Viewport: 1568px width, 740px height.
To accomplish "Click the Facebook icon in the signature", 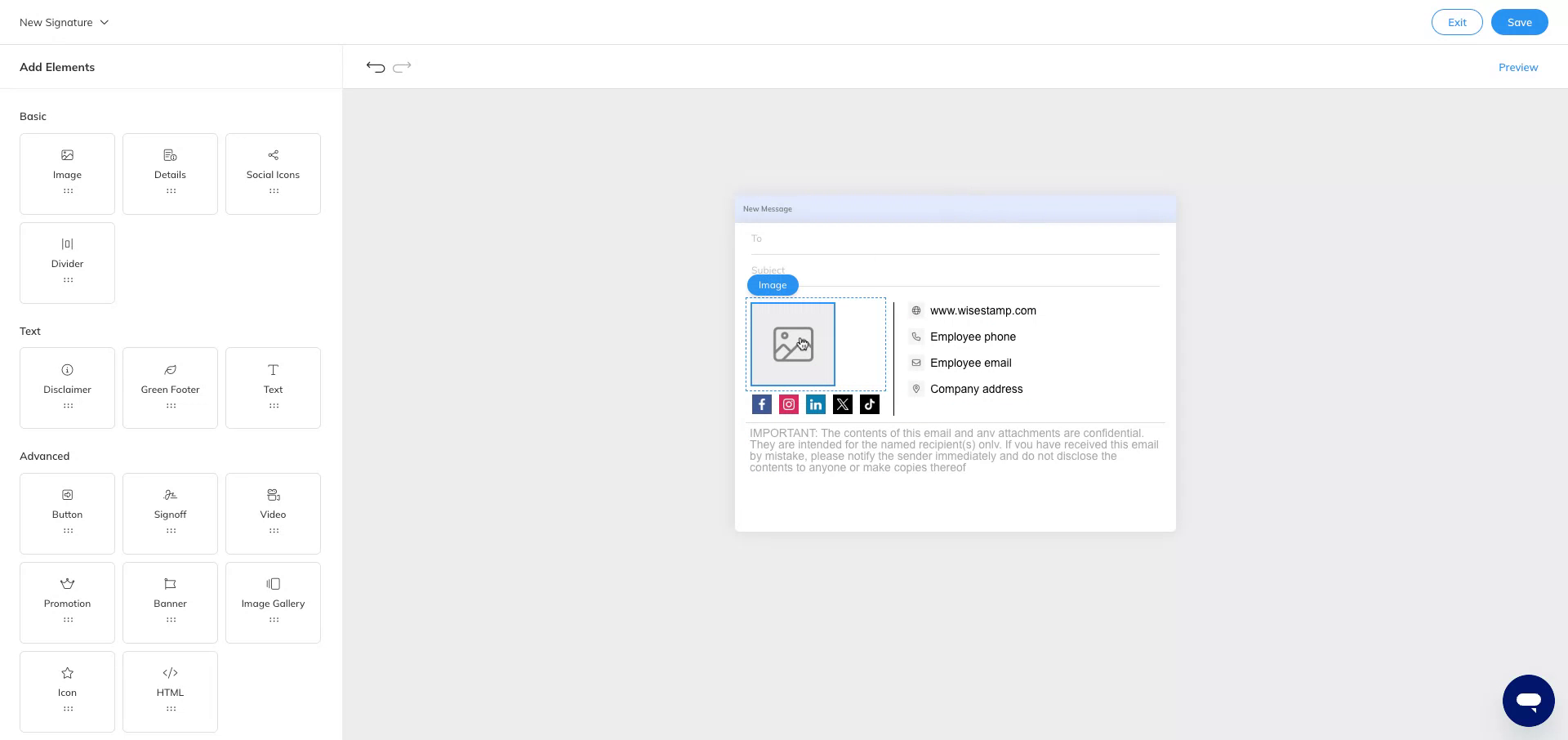I will [x=761, y=403].
